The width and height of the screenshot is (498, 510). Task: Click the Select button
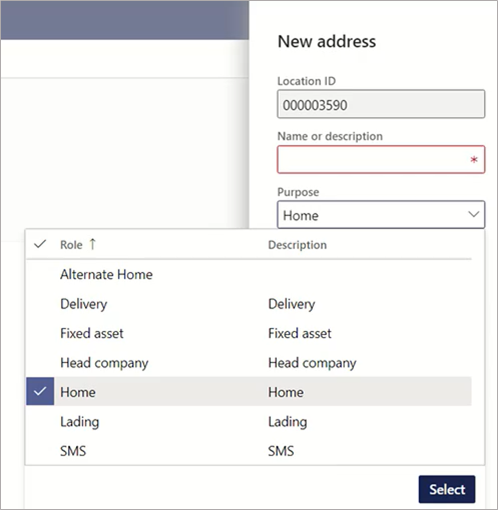pos(447,489)
